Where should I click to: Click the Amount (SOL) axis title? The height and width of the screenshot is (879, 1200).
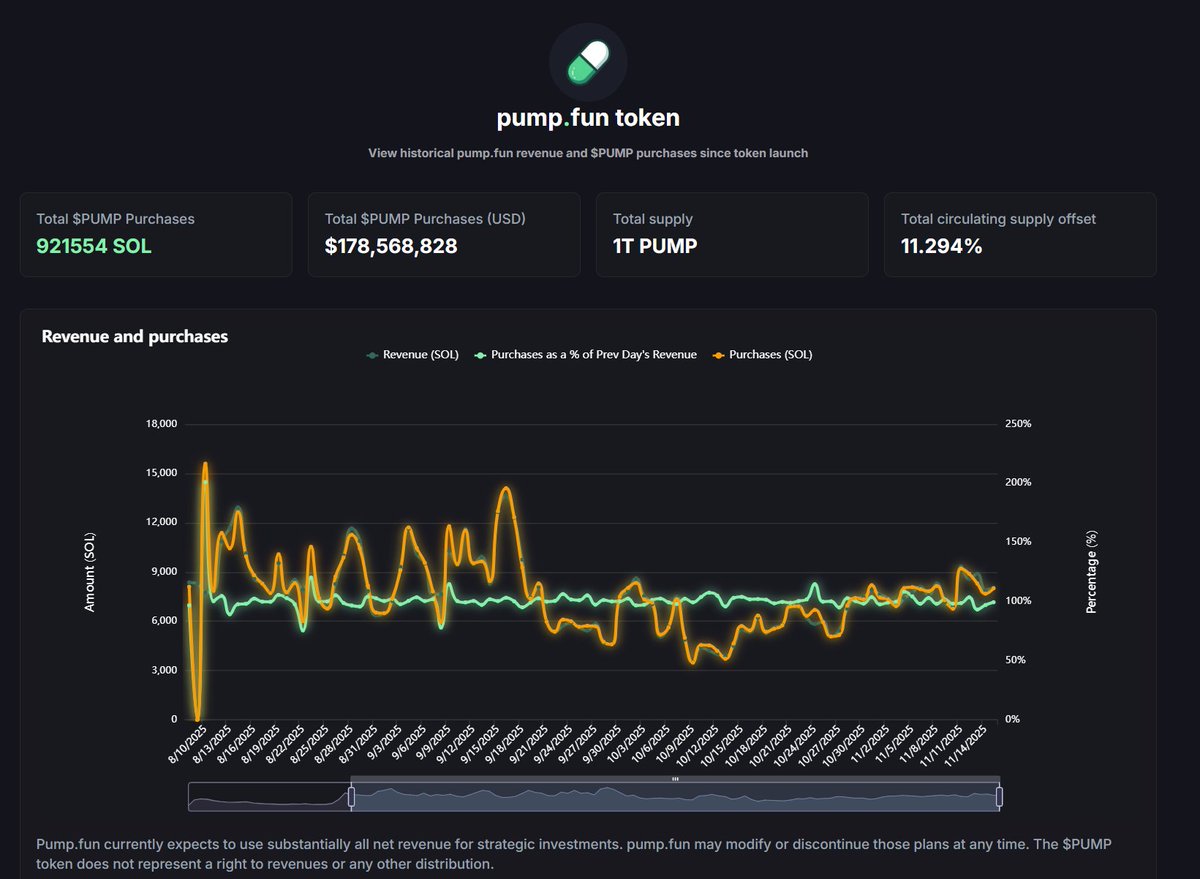point(90,571)
